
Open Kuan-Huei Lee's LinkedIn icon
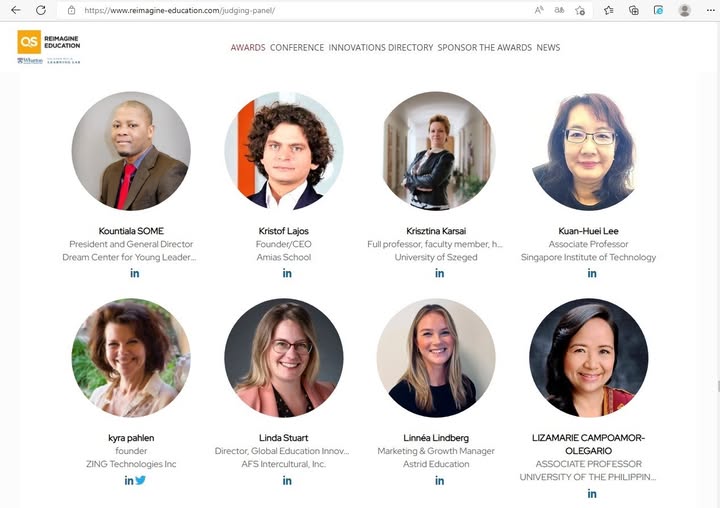point(592,273)
